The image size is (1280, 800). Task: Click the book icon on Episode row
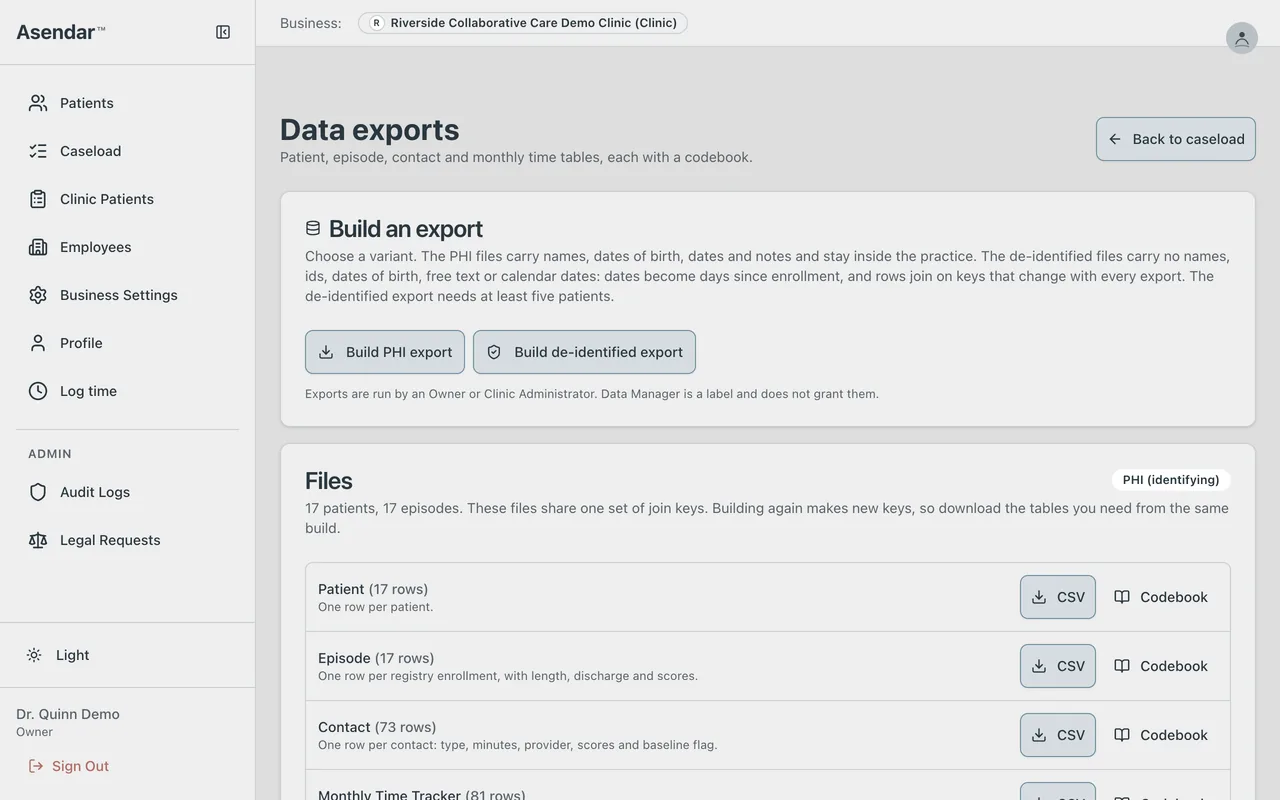1122,666
